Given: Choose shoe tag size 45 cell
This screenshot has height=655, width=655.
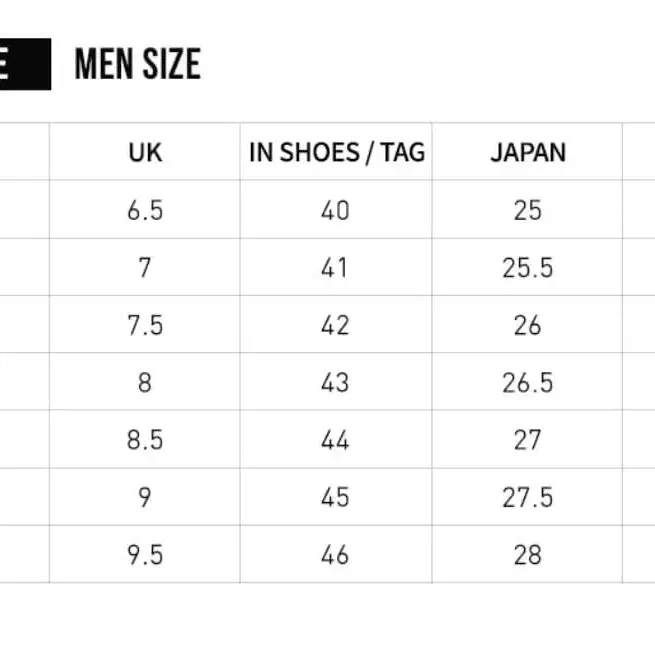Looking at the screenshot, I should coord(336,498).
